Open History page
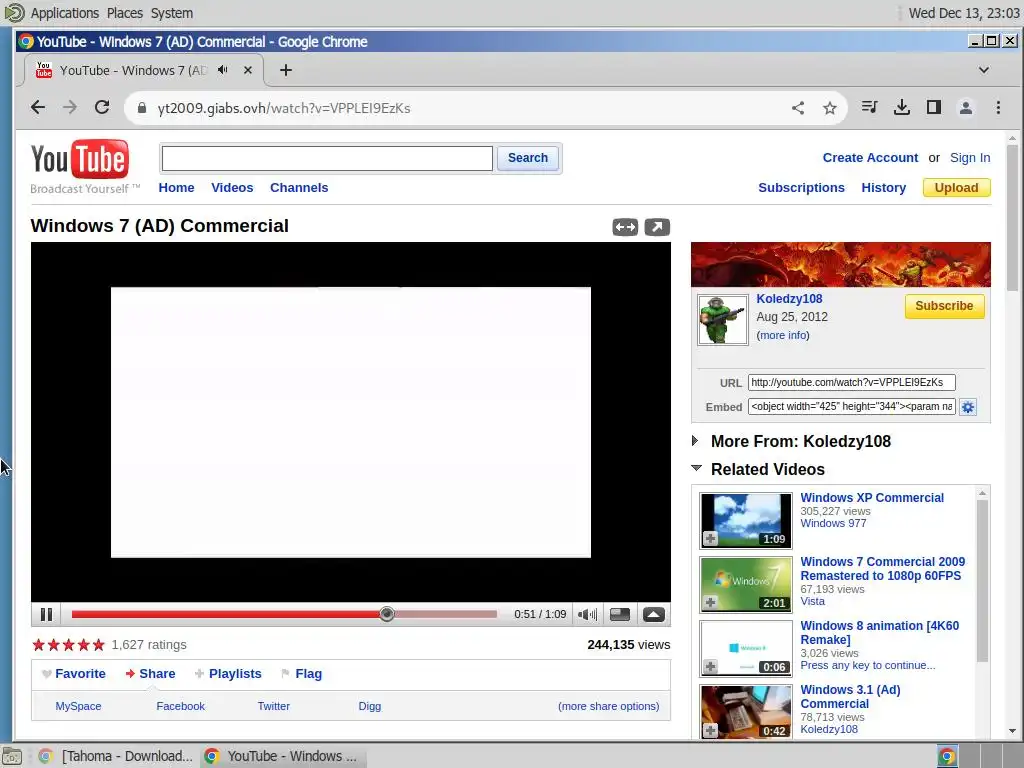 coord(884,187)
